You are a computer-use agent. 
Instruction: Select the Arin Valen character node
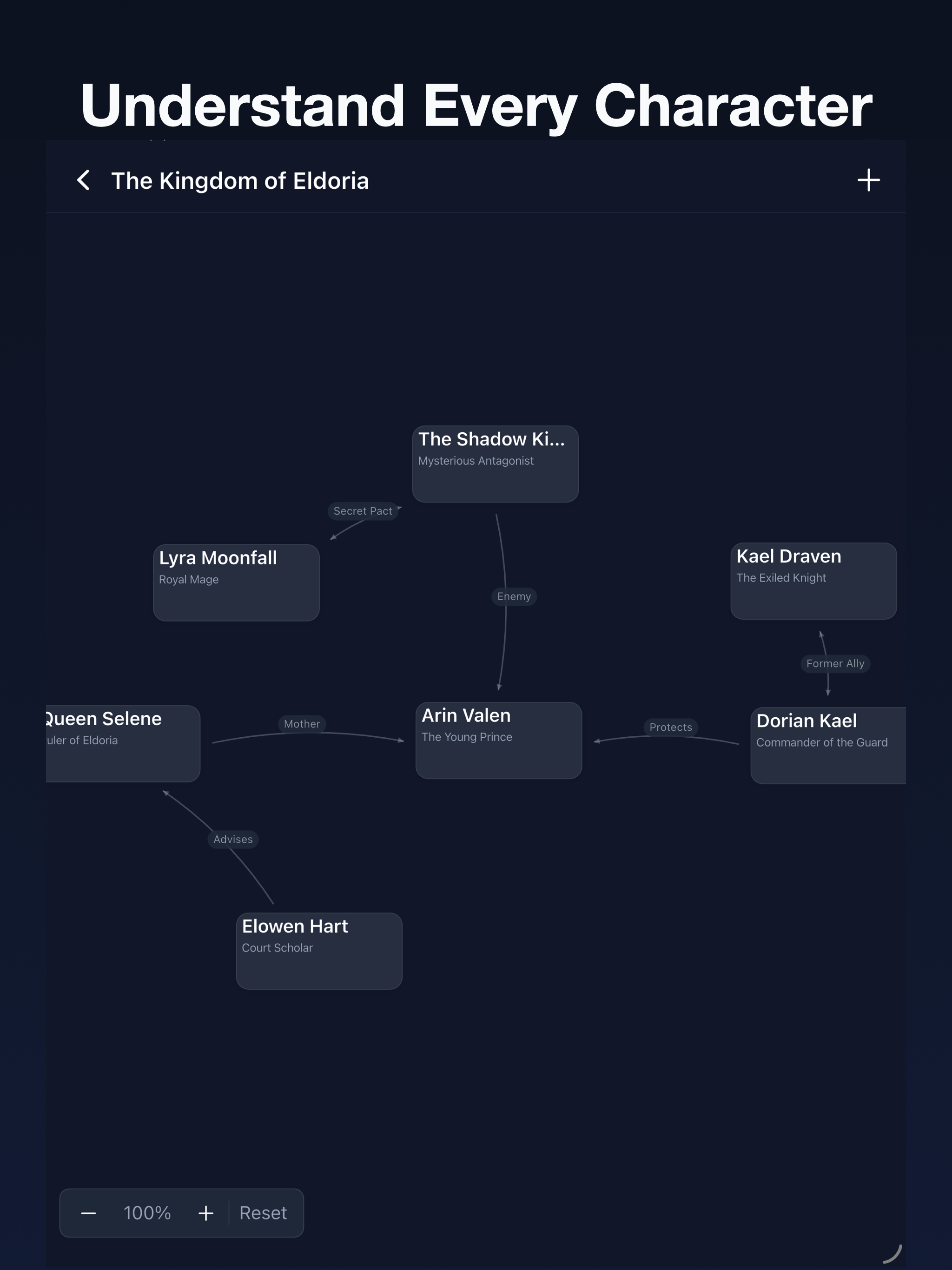click(498, 741)
